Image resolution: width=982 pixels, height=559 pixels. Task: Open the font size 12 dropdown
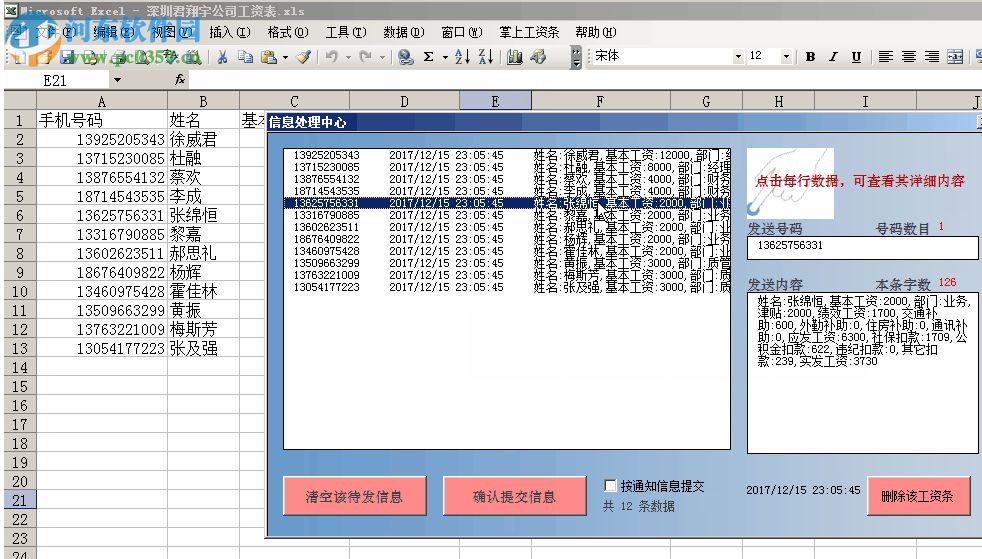(x=786, y=56)
